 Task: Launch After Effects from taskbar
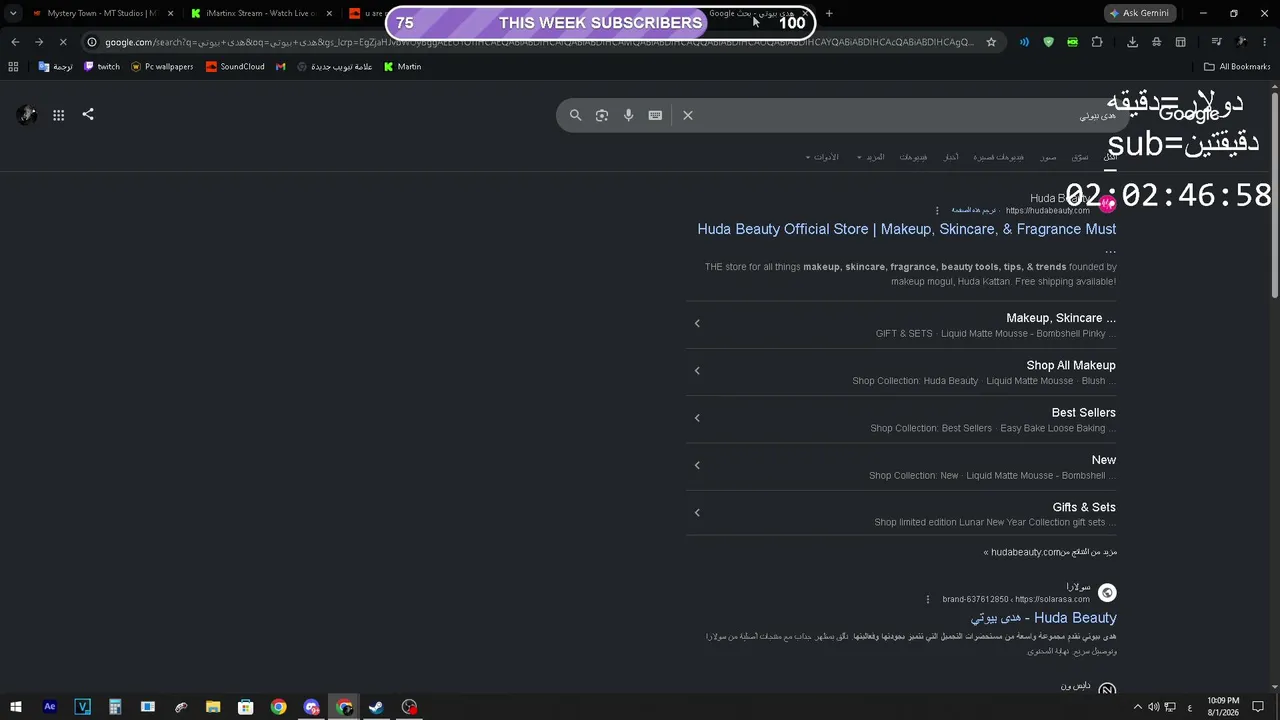coord(49,707)
